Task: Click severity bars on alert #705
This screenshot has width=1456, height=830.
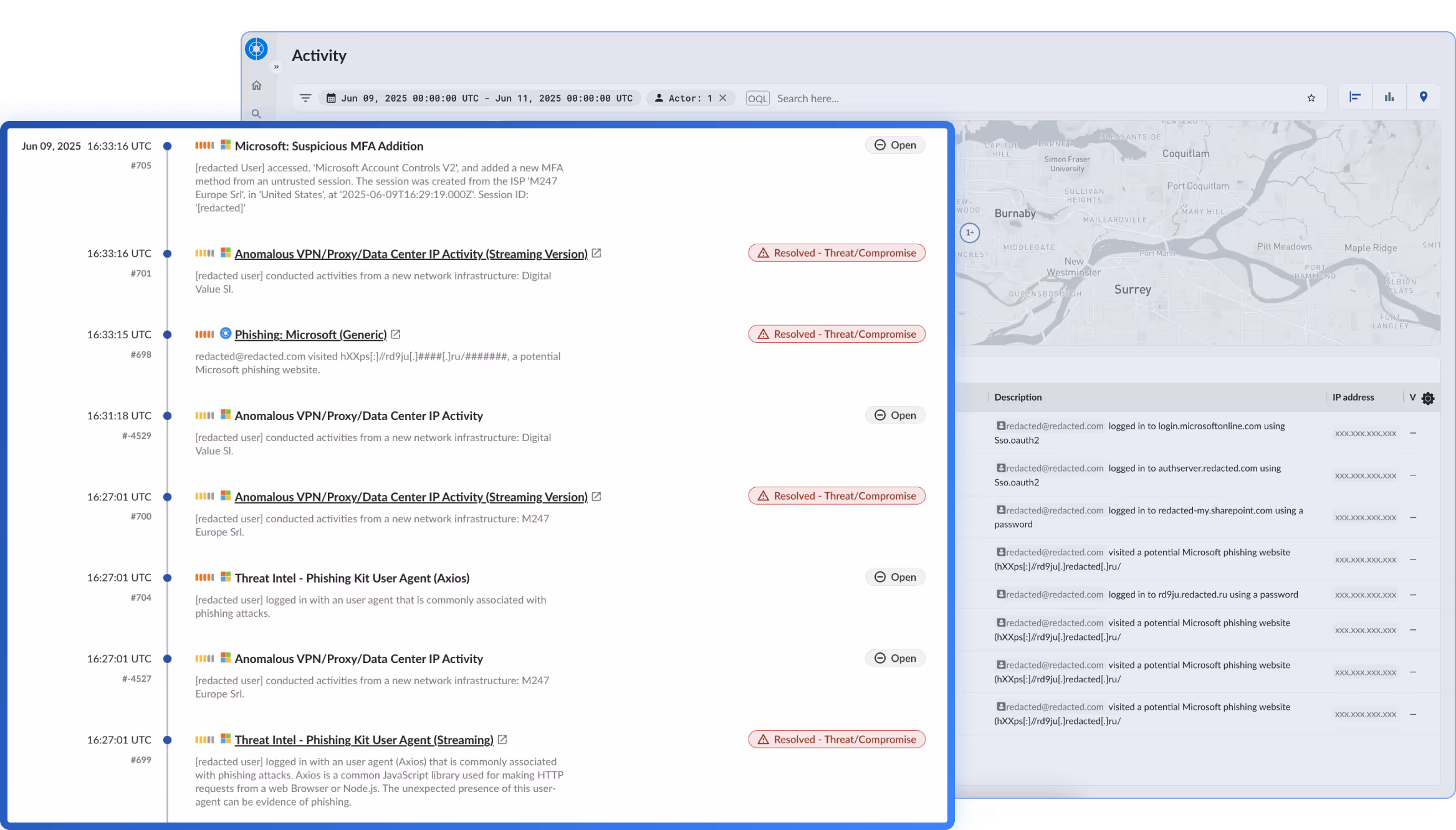Action: coord(204,145)
